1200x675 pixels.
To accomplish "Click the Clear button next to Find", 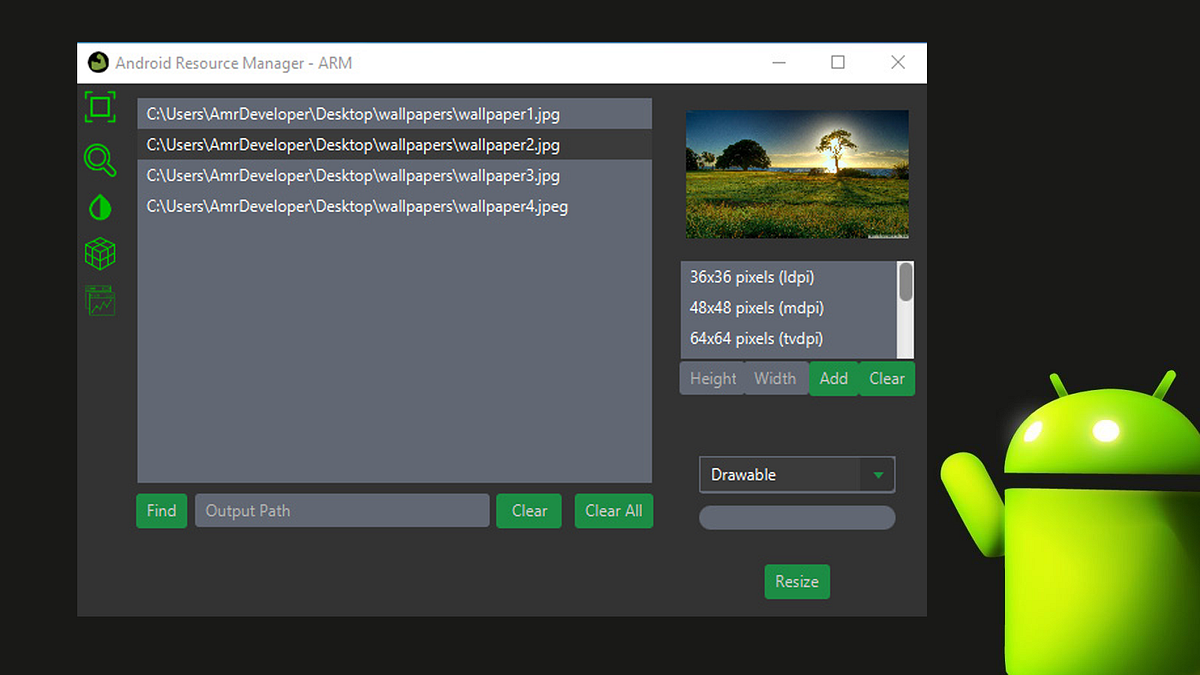I will pyautogui.click(x=528, y=510).
